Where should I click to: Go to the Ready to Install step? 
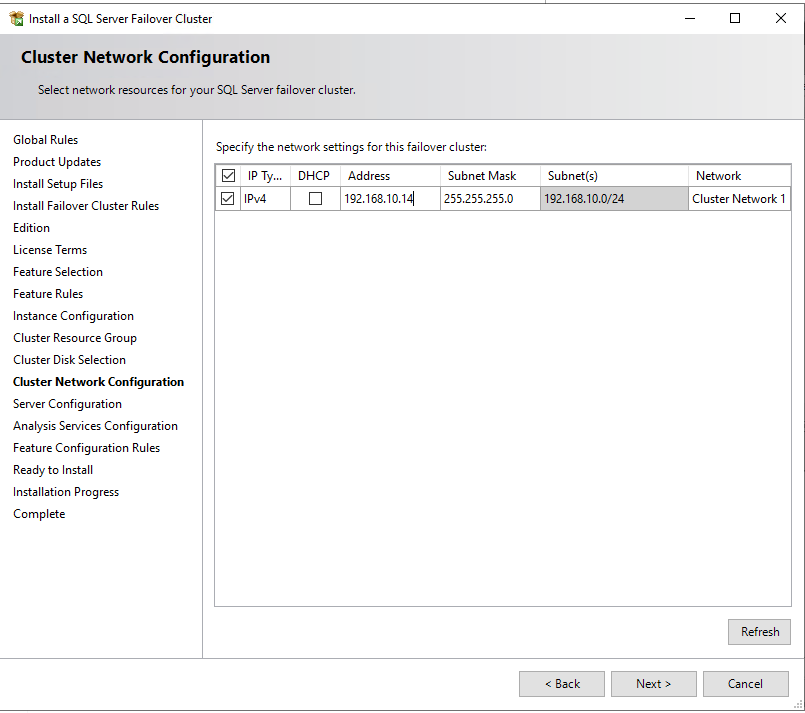click(x=53, y=470)
